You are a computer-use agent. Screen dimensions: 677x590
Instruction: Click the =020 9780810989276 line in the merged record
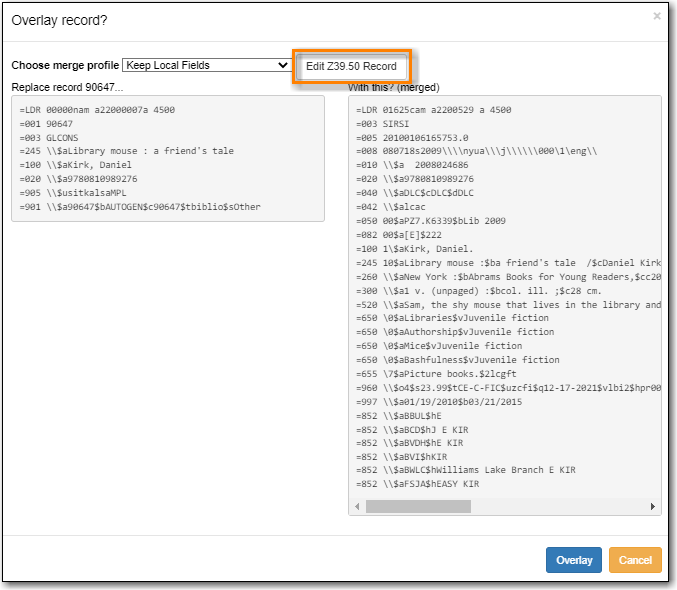(414, 179)
